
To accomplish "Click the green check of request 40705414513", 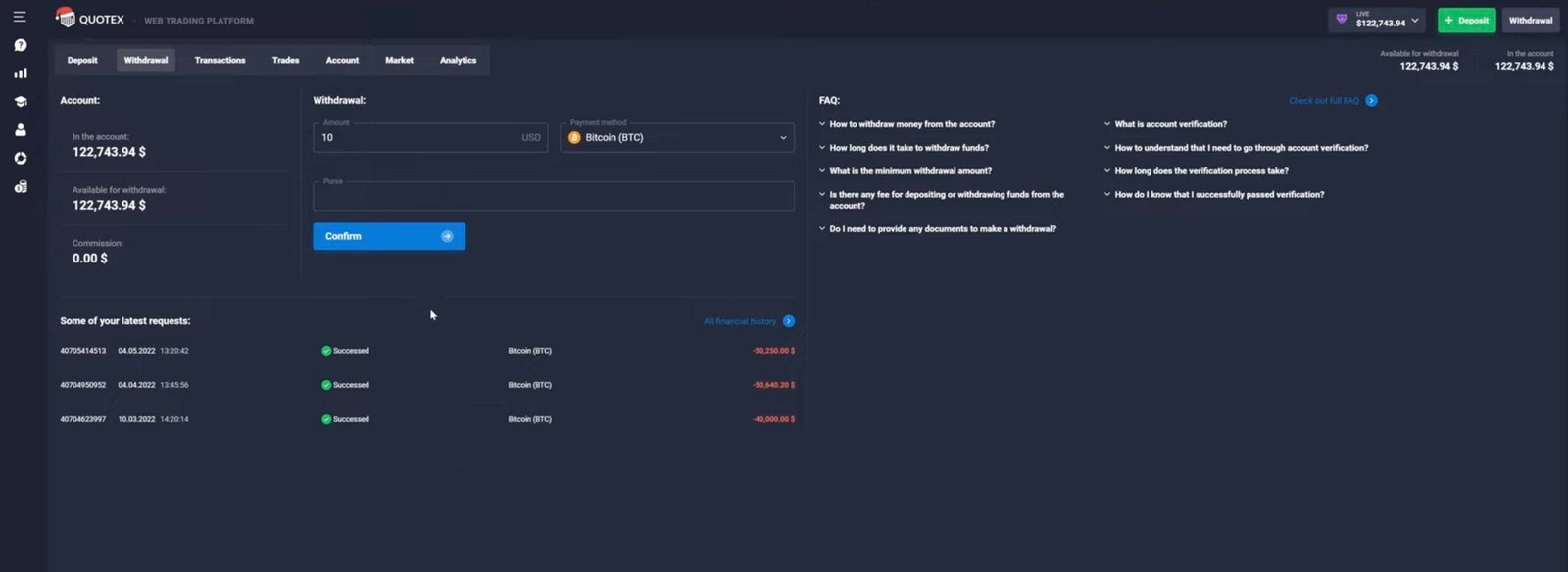I will coord(326,351).
